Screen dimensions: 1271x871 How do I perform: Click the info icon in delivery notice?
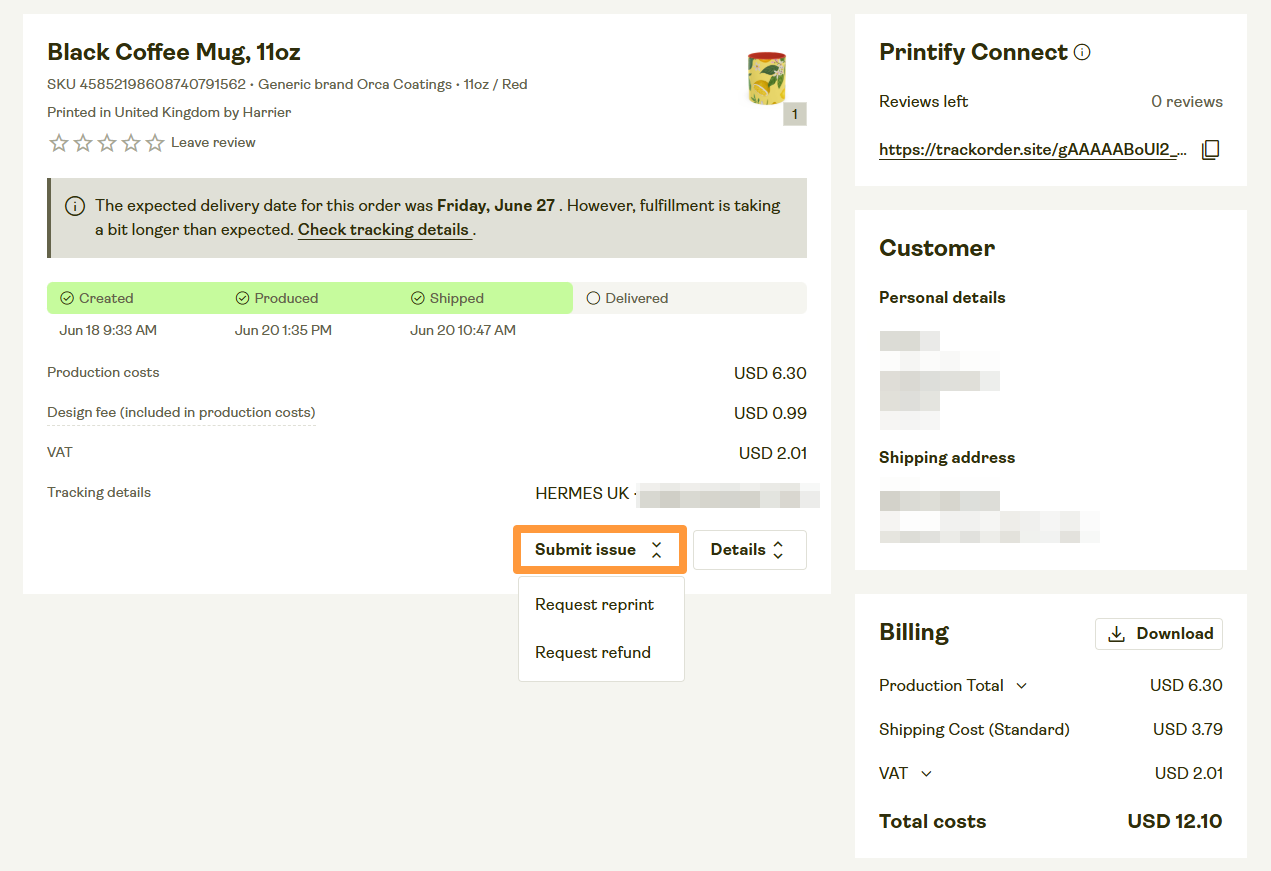coord(74,205)
